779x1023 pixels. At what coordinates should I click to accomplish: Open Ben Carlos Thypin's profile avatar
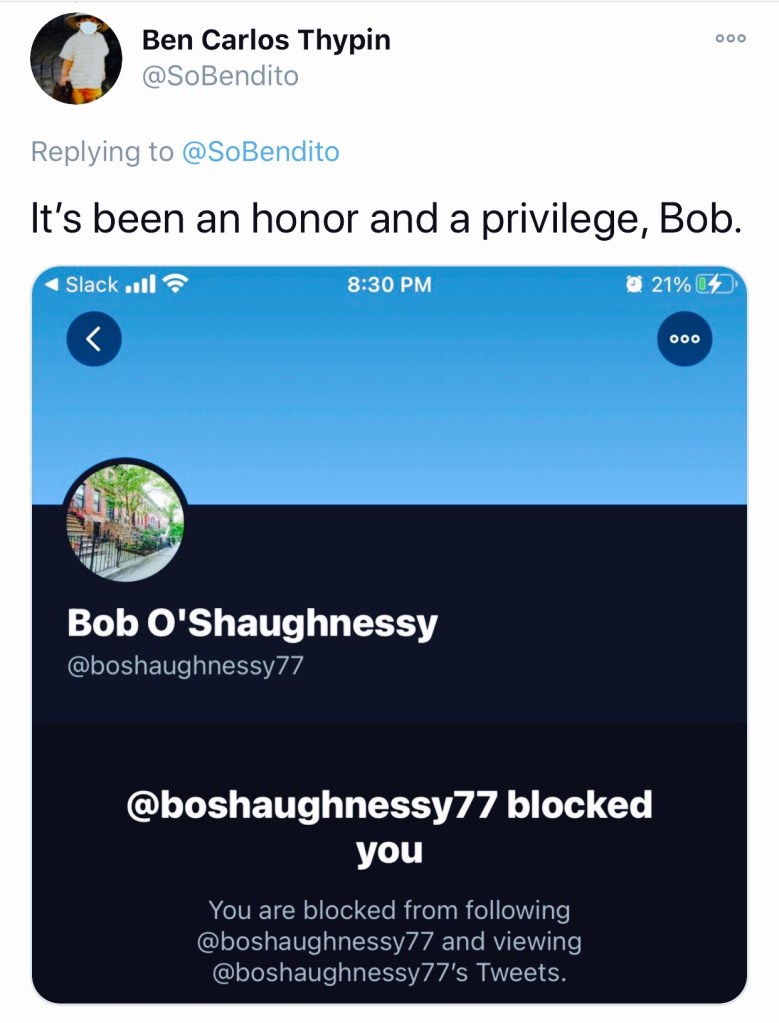[77, 59]
